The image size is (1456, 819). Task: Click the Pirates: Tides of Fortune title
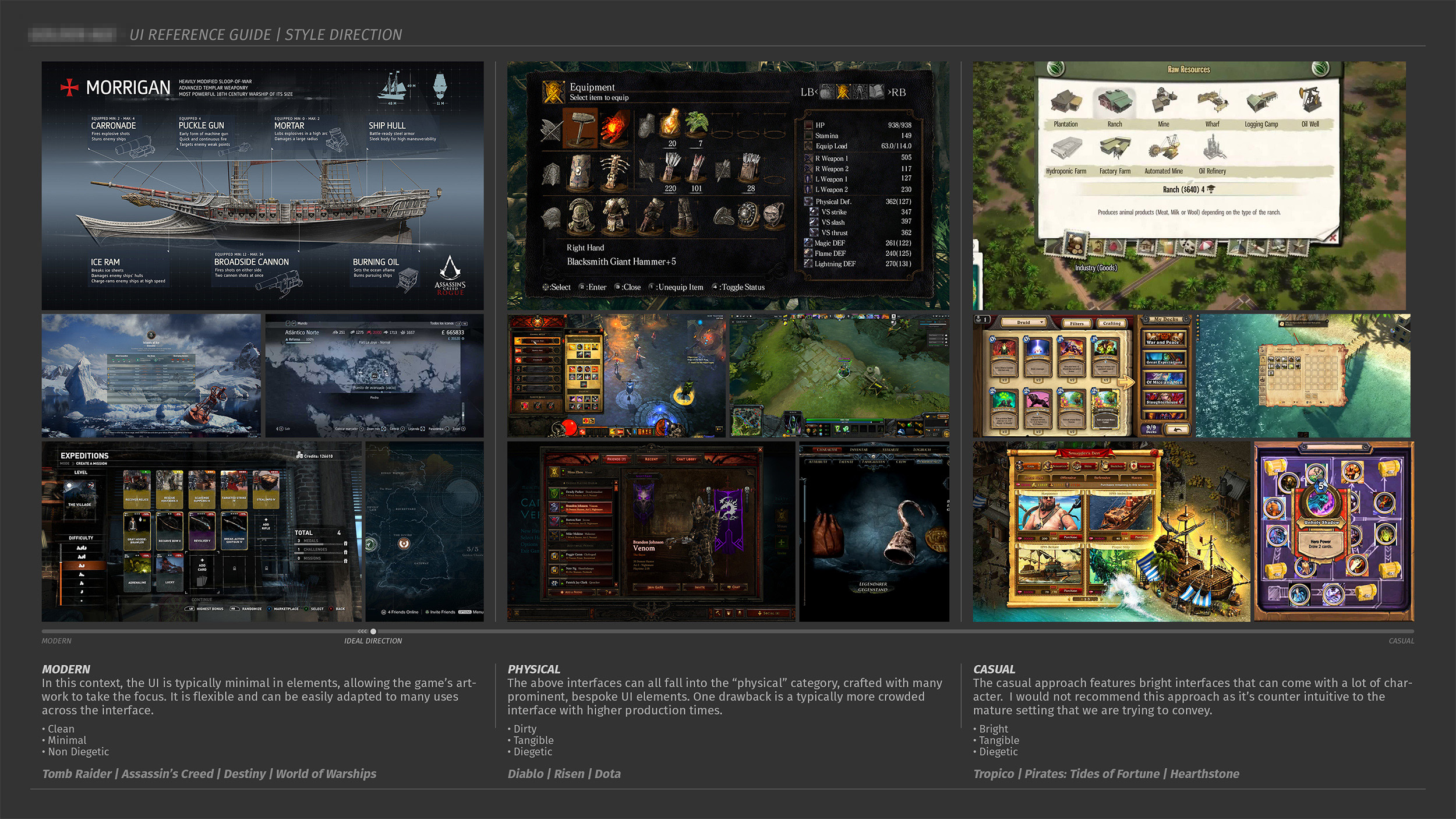(1092, 774)
